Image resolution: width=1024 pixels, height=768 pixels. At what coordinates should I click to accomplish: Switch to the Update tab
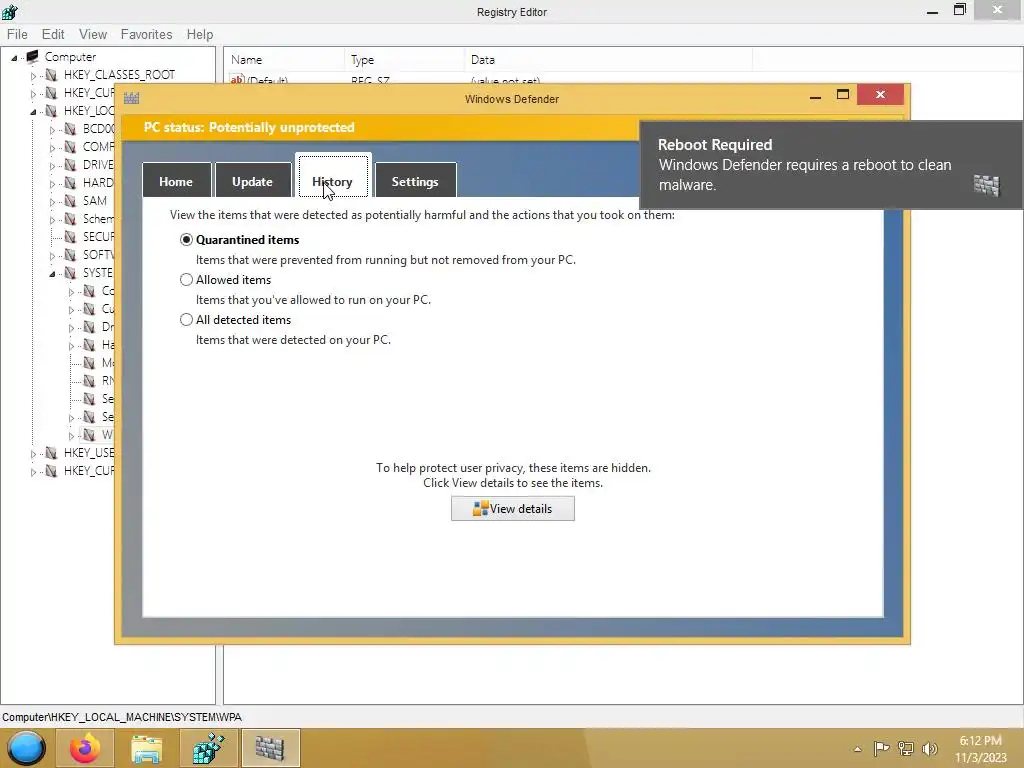(253, 181)
